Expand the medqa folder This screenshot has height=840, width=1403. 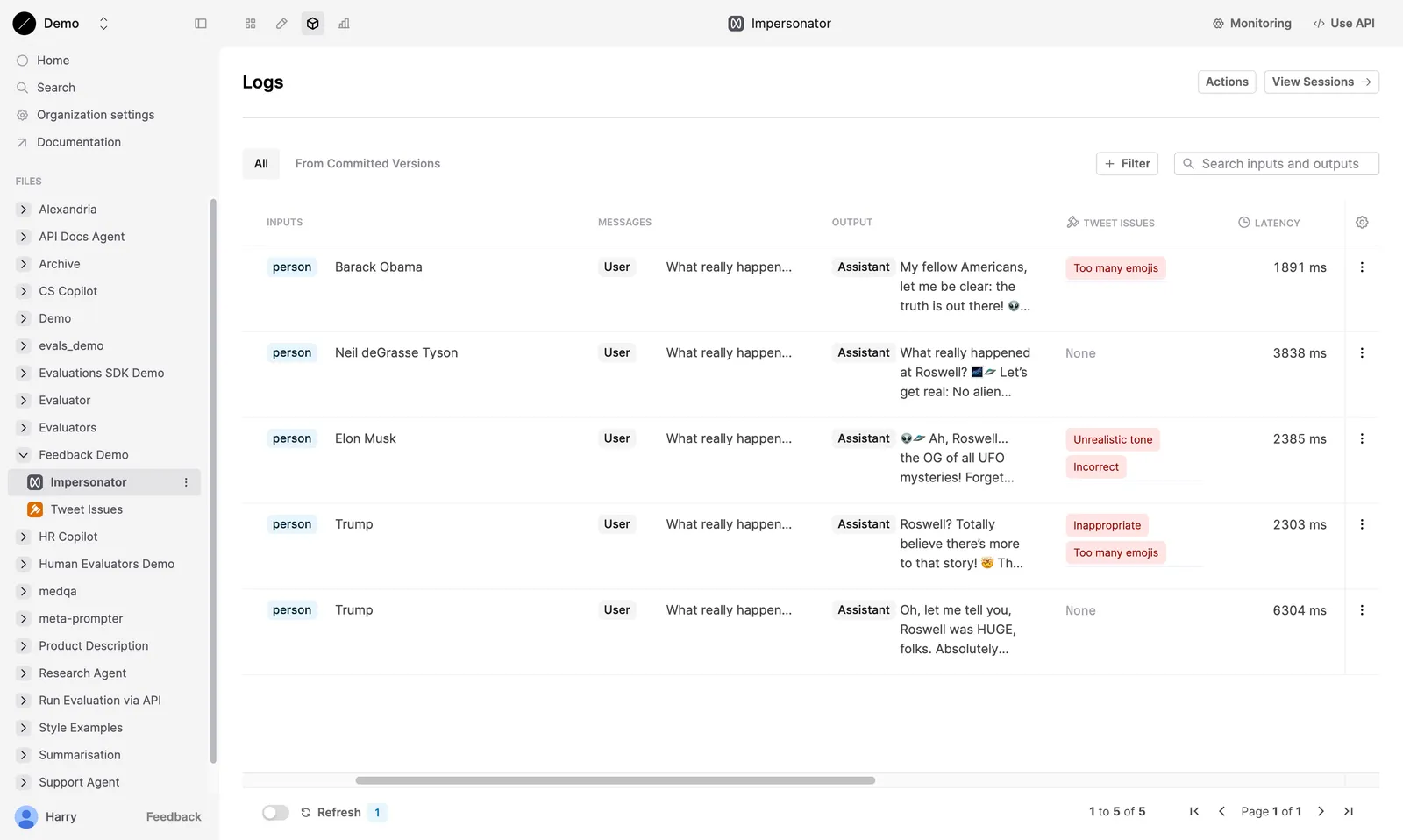click(x=24, y=592)
